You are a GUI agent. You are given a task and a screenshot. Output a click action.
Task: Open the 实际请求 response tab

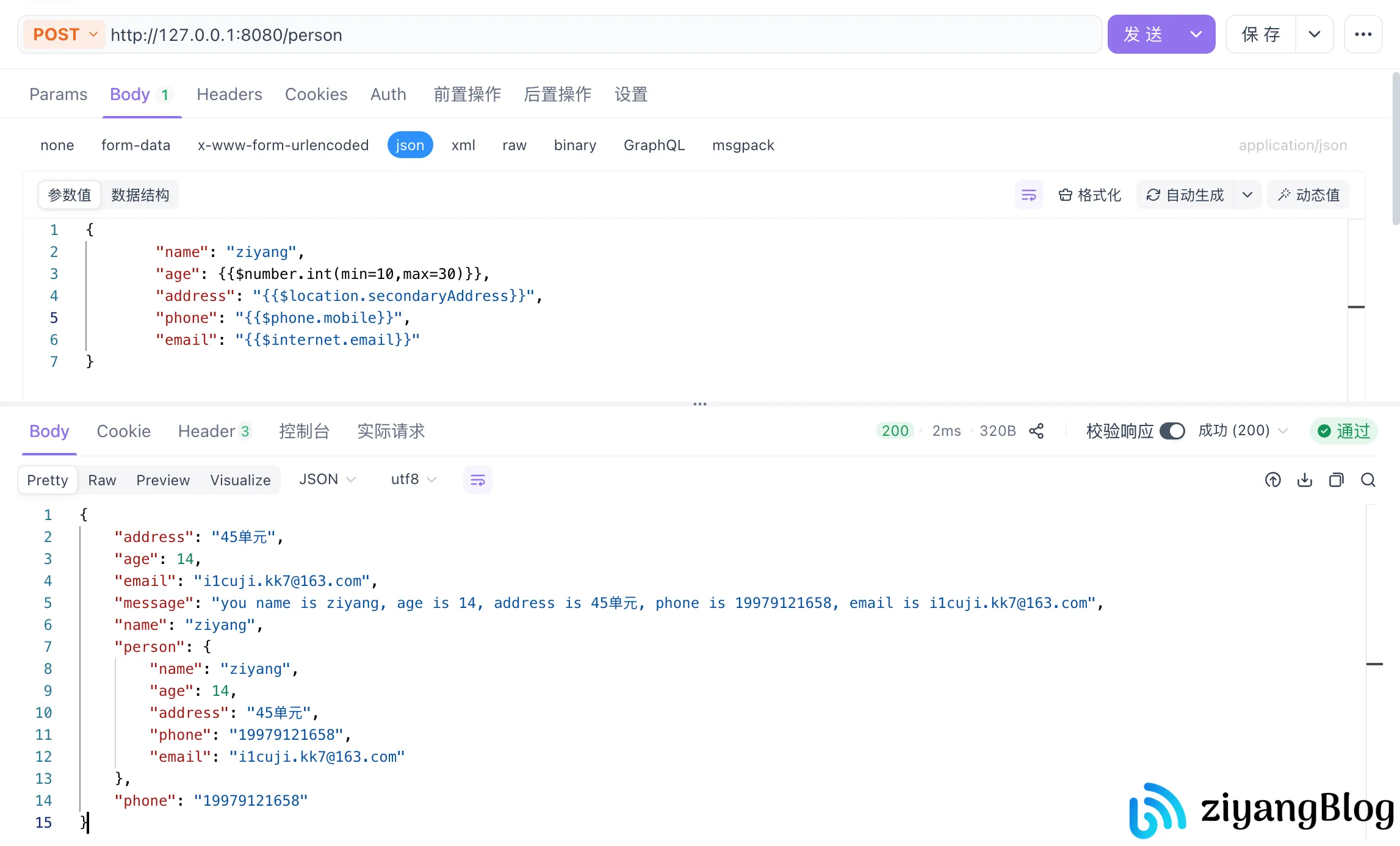click(x=391, y=432)
